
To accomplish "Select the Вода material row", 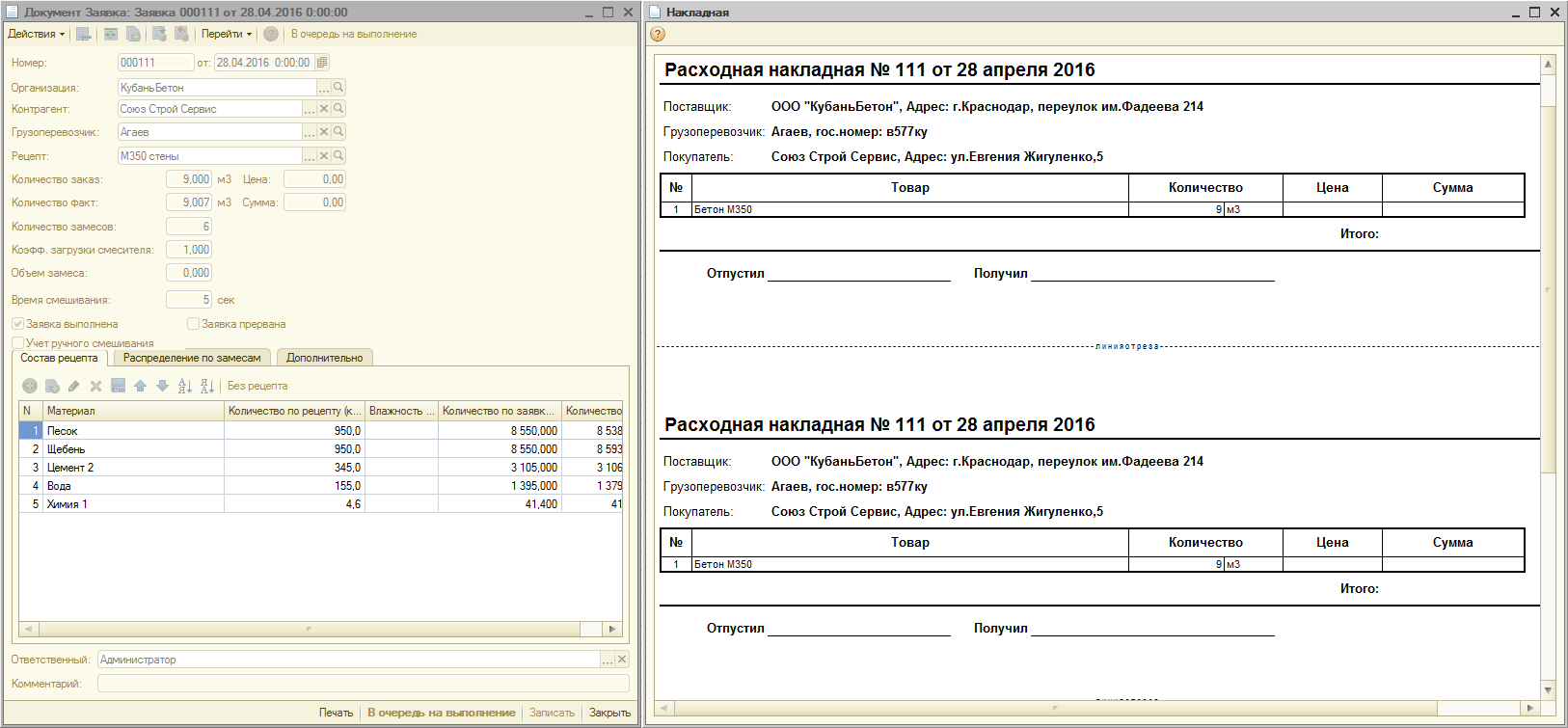I will pos(320,486).
